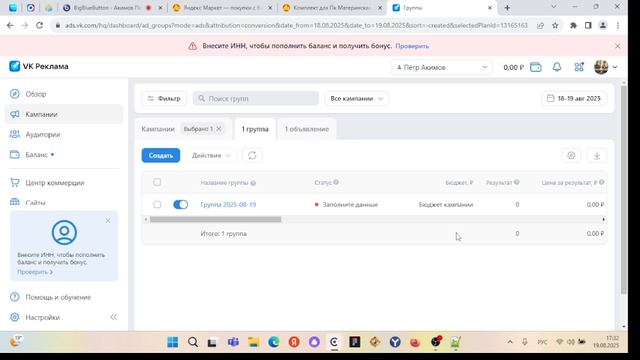Open Баланс in the sidebar
This screenshot has height=360, width=640.
pos(37,155)
